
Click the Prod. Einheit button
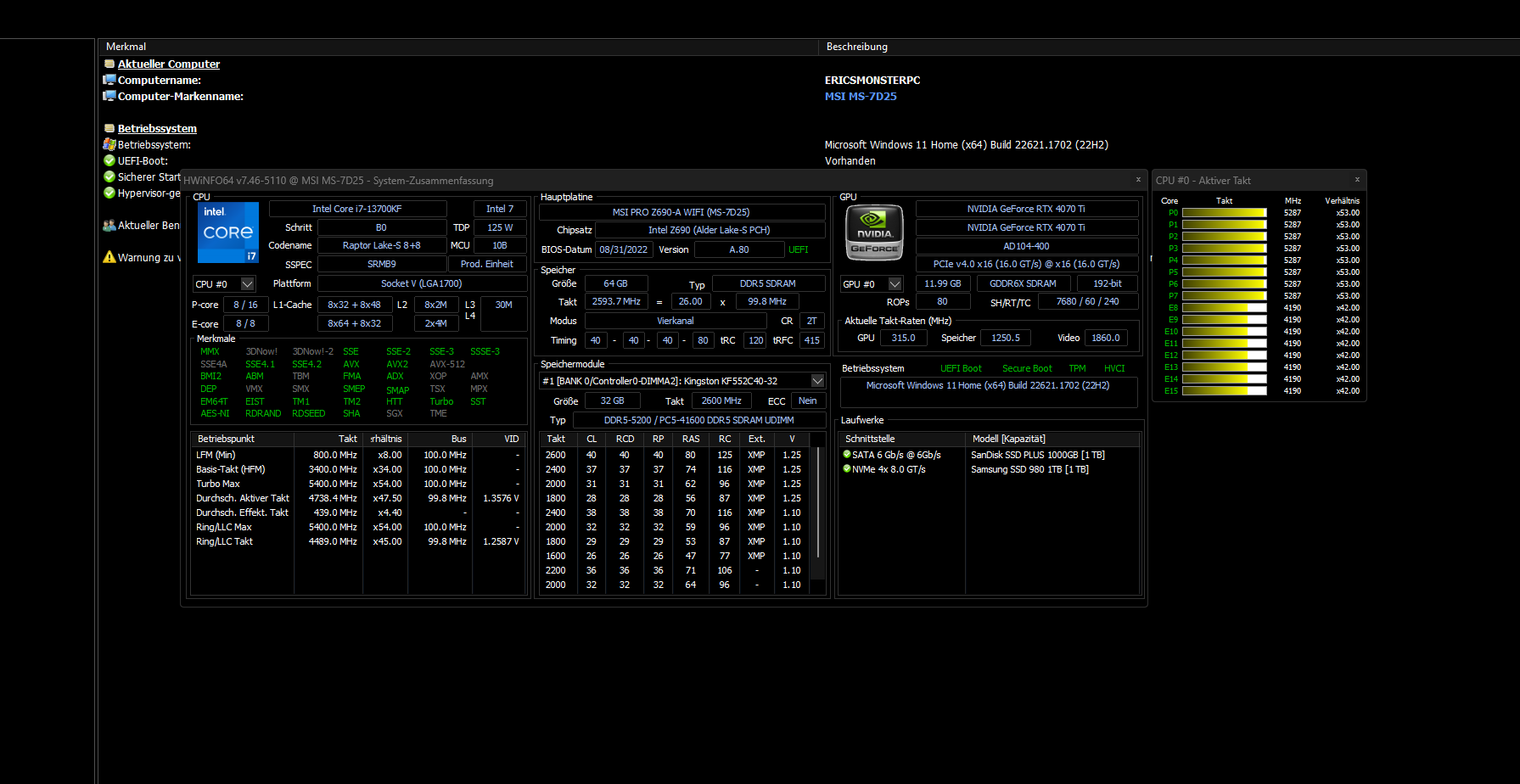pyautogui.click(x=487, y=265)
